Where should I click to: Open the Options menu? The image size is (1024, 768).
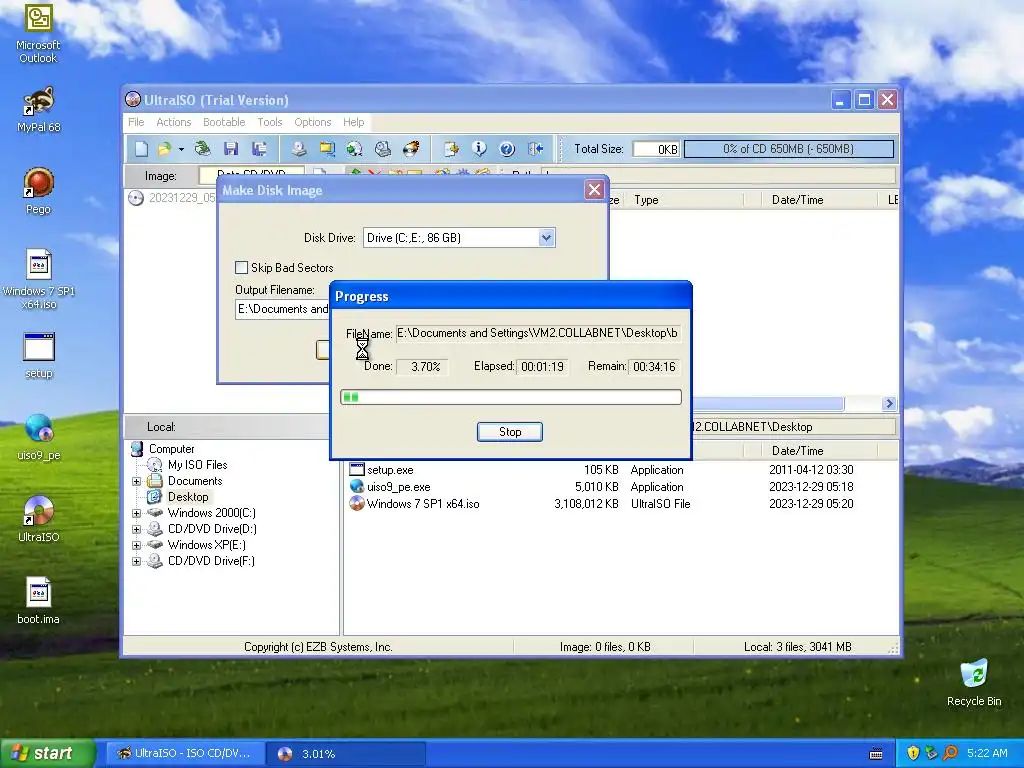tap(313, 122)
